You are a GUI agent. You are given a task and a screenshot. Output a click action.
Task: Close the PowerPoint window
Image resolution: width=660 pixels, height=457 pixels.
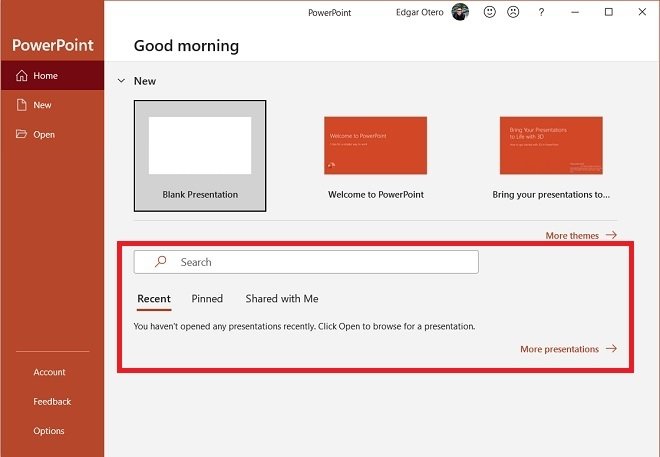pos(642,12)
